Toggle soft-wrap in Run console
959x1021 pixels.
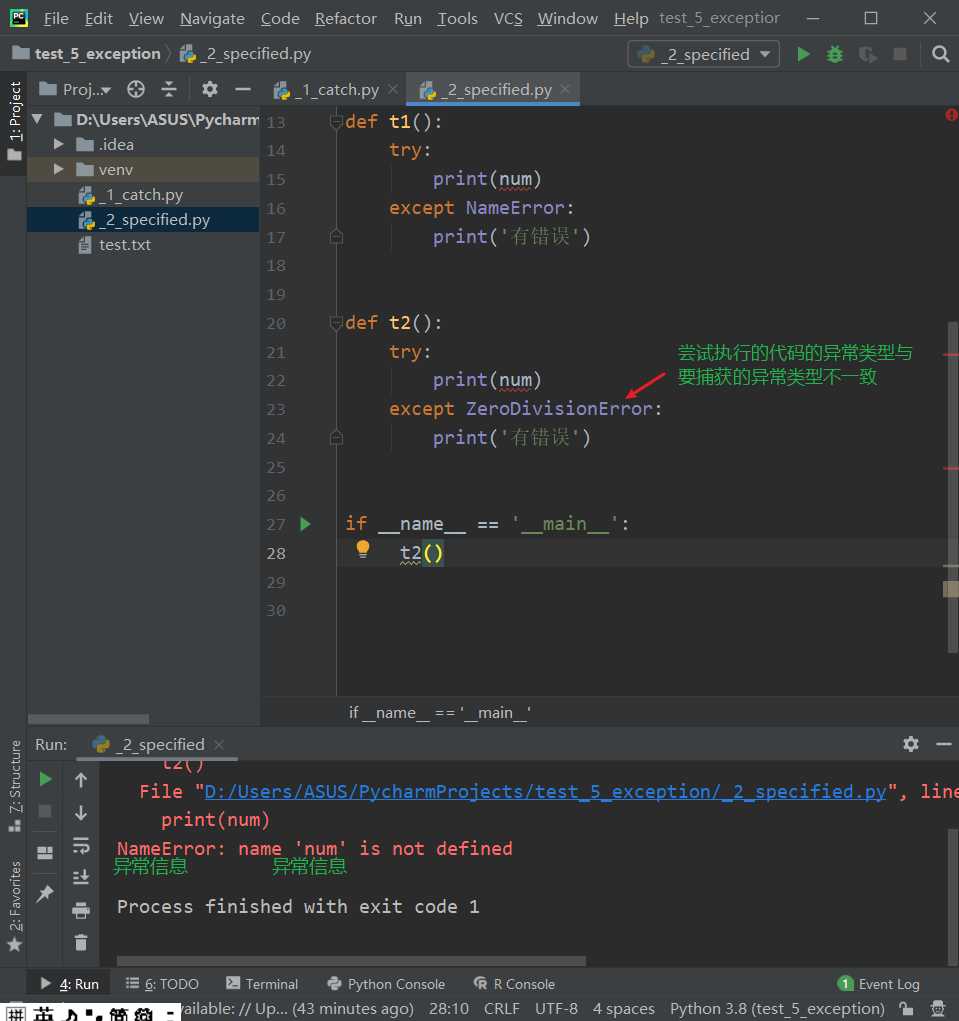point(81,845)
